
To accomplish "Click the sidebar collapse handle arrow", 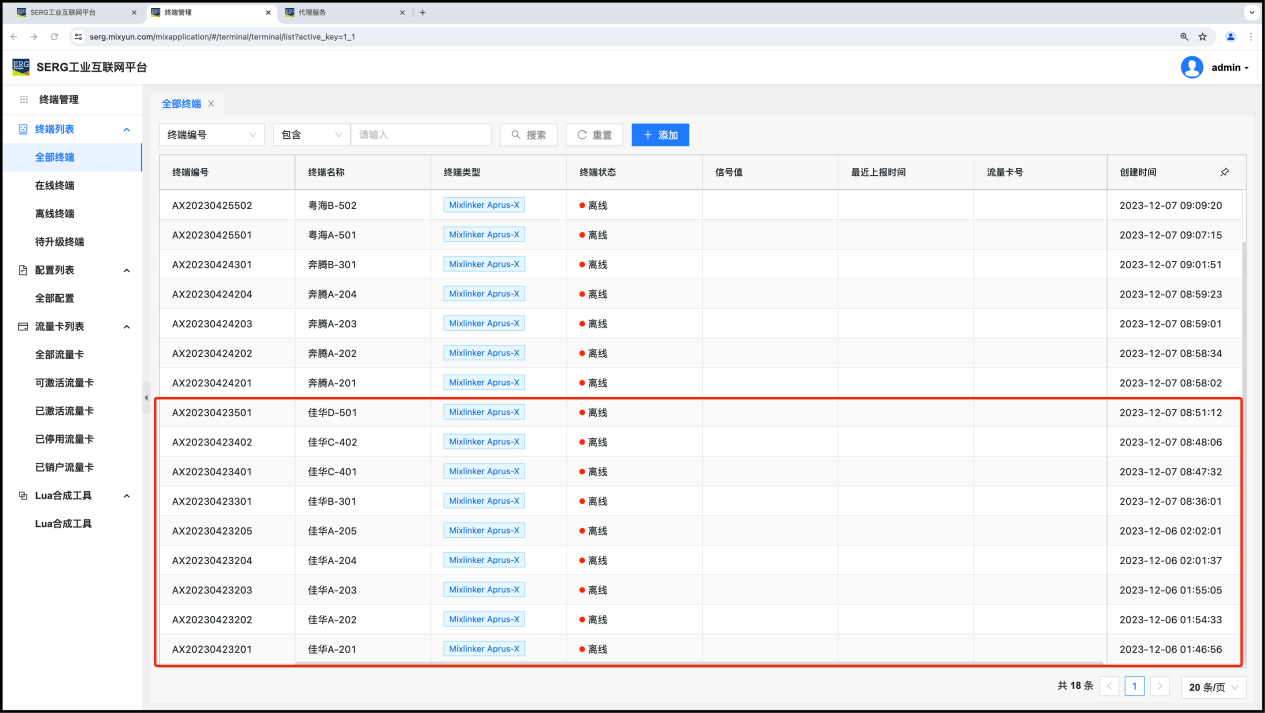I will [146, 396].
